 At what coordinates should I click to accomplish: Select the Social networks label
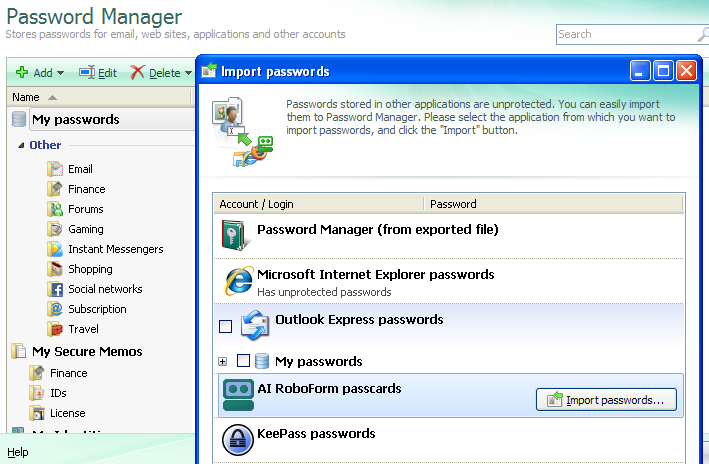[105, 289]
